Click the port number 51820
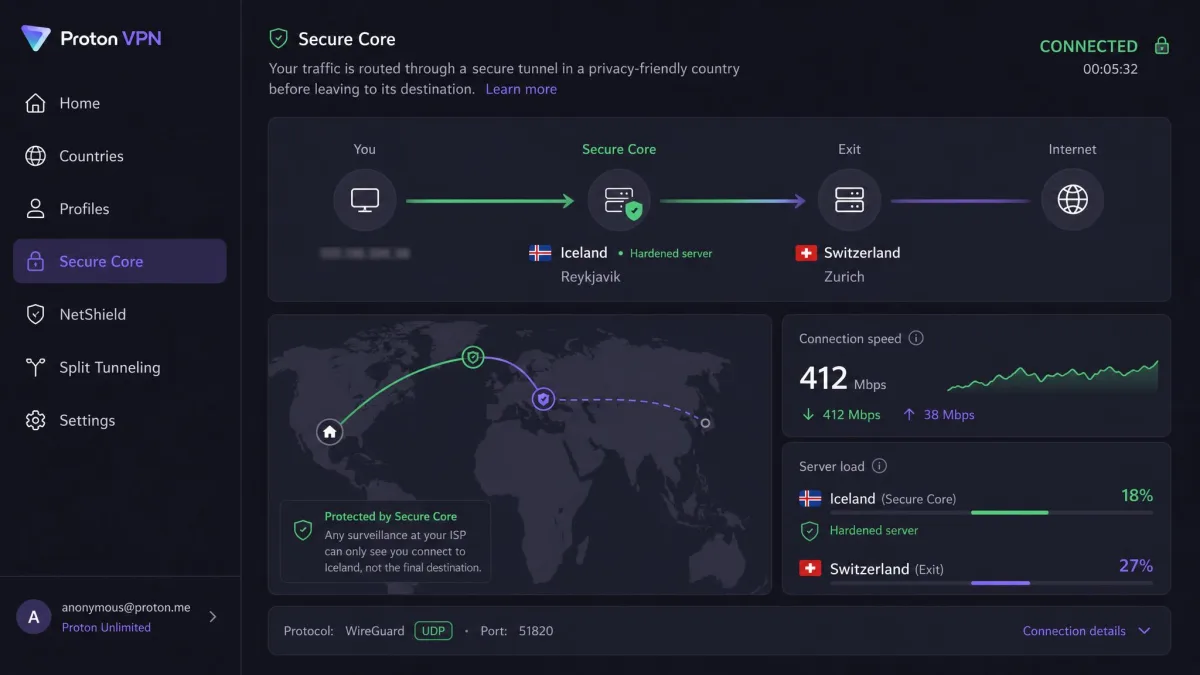 (x=536, y=631)
